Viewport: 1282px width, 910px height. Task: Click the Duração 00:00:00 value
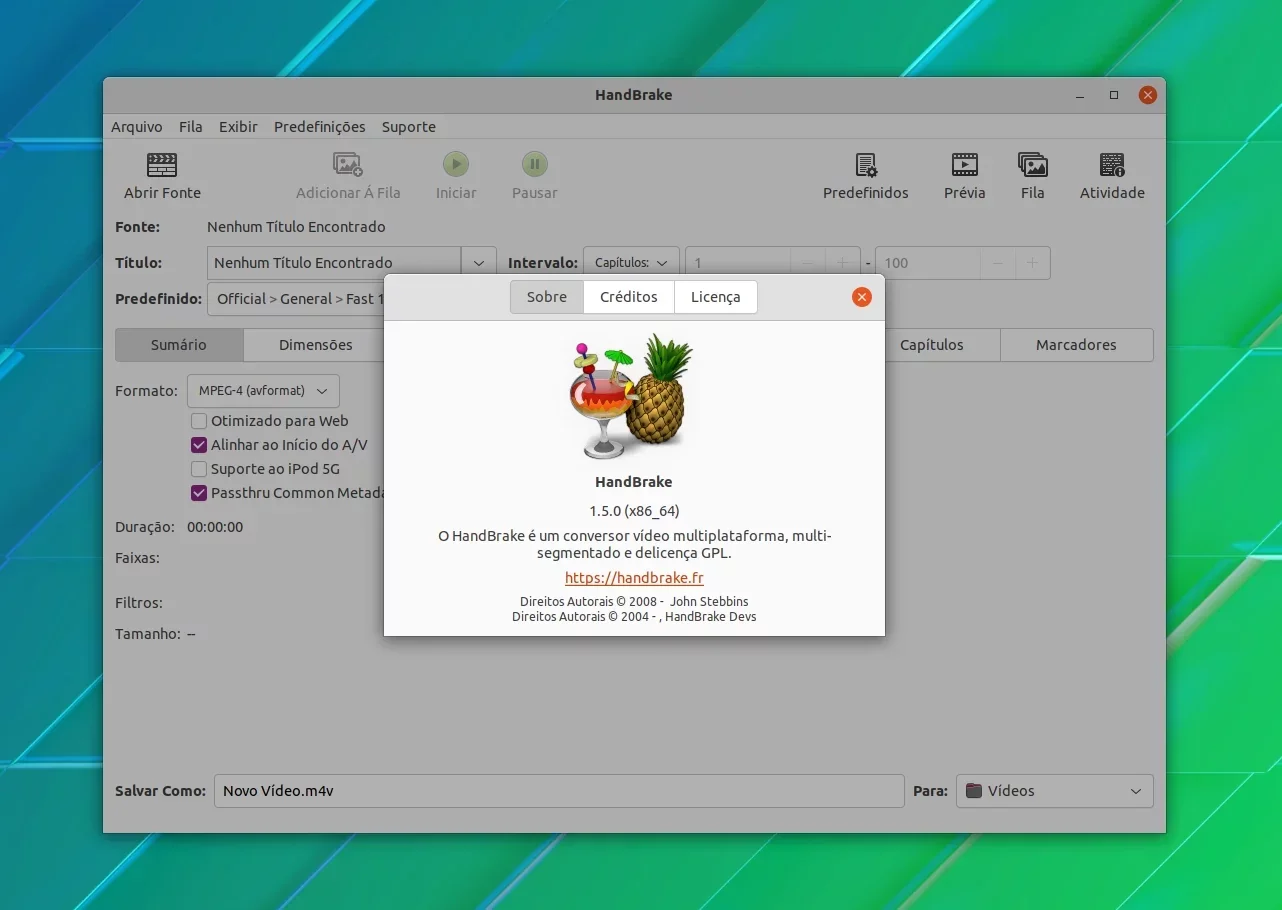pos(215,527)
